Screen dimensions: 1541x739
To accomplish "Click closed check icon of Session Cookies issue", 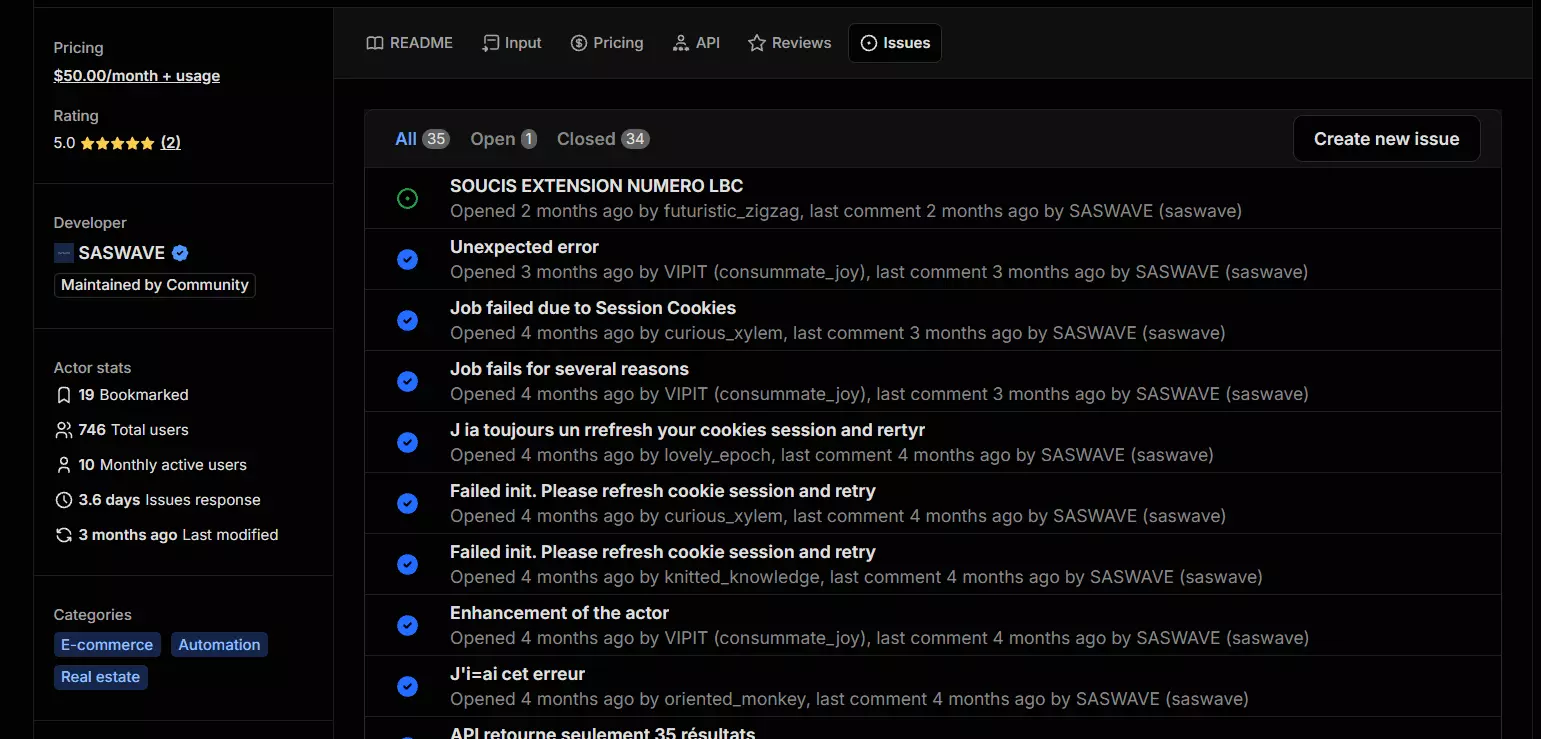I will click(x=407, y=321).
